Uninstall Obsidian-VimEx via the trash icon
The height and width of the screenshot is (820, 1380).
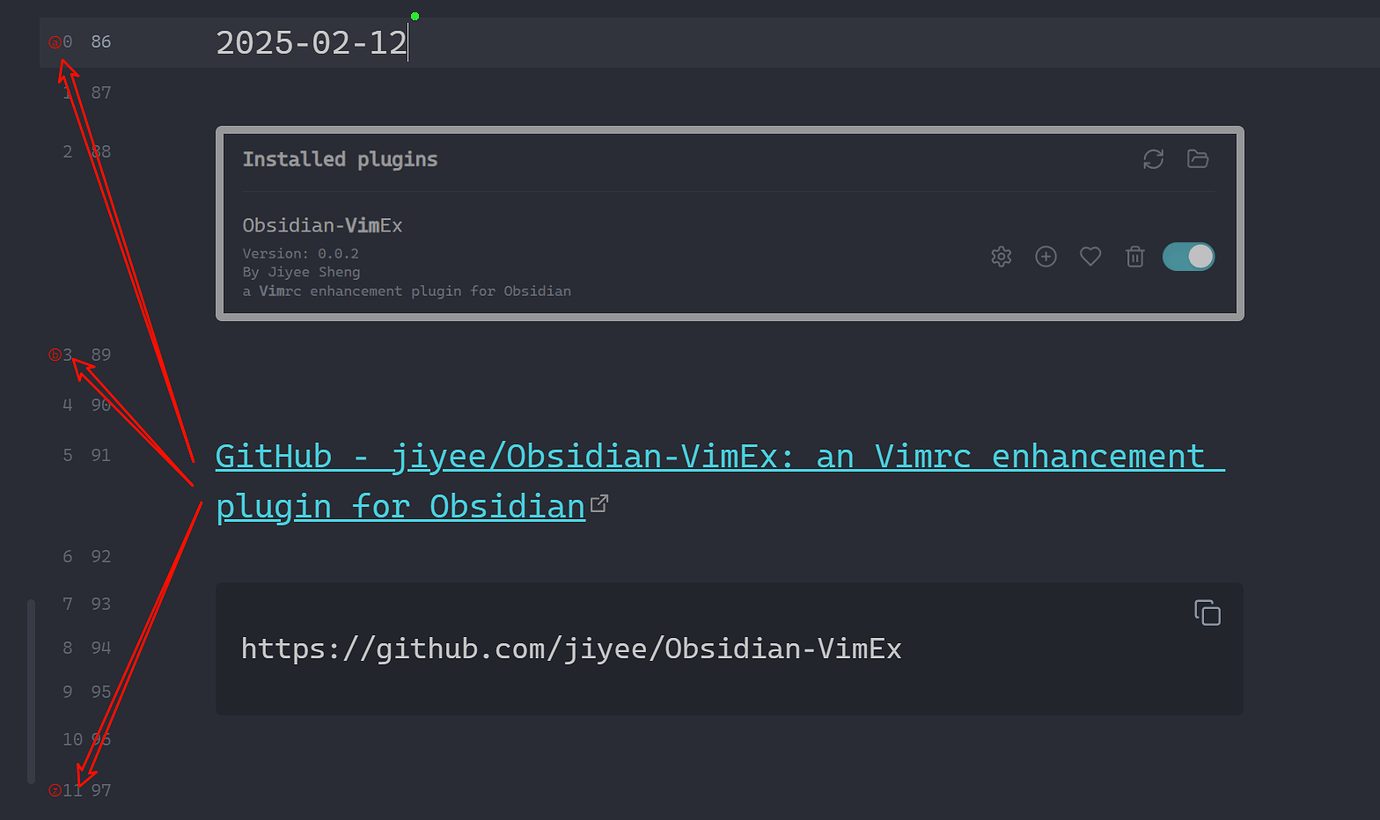pyautogui.click(x=1134, y=256)
